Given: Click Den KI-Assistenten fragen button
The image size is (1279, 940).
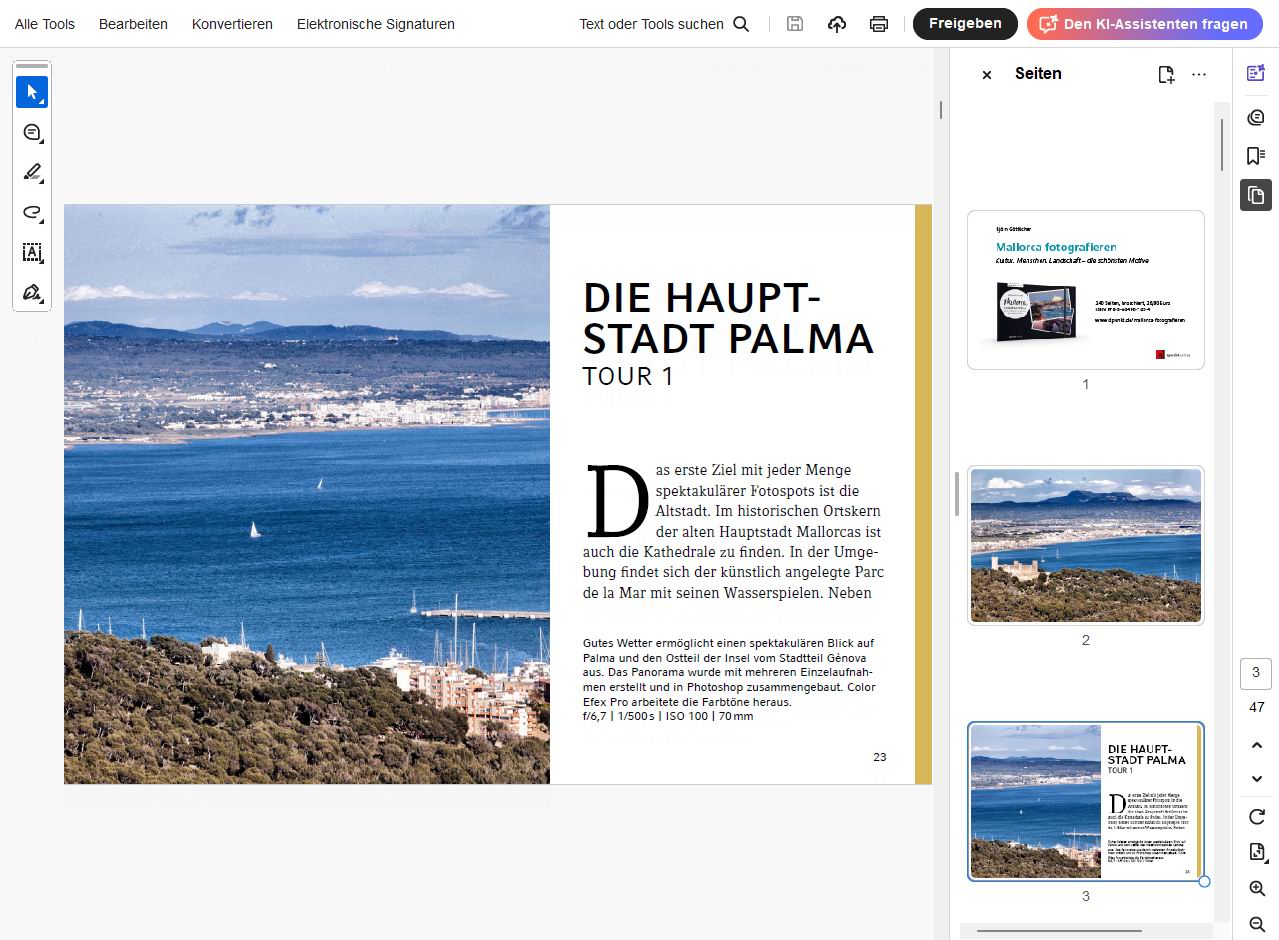Looking at the screenshot, I should coord(1145,24).
